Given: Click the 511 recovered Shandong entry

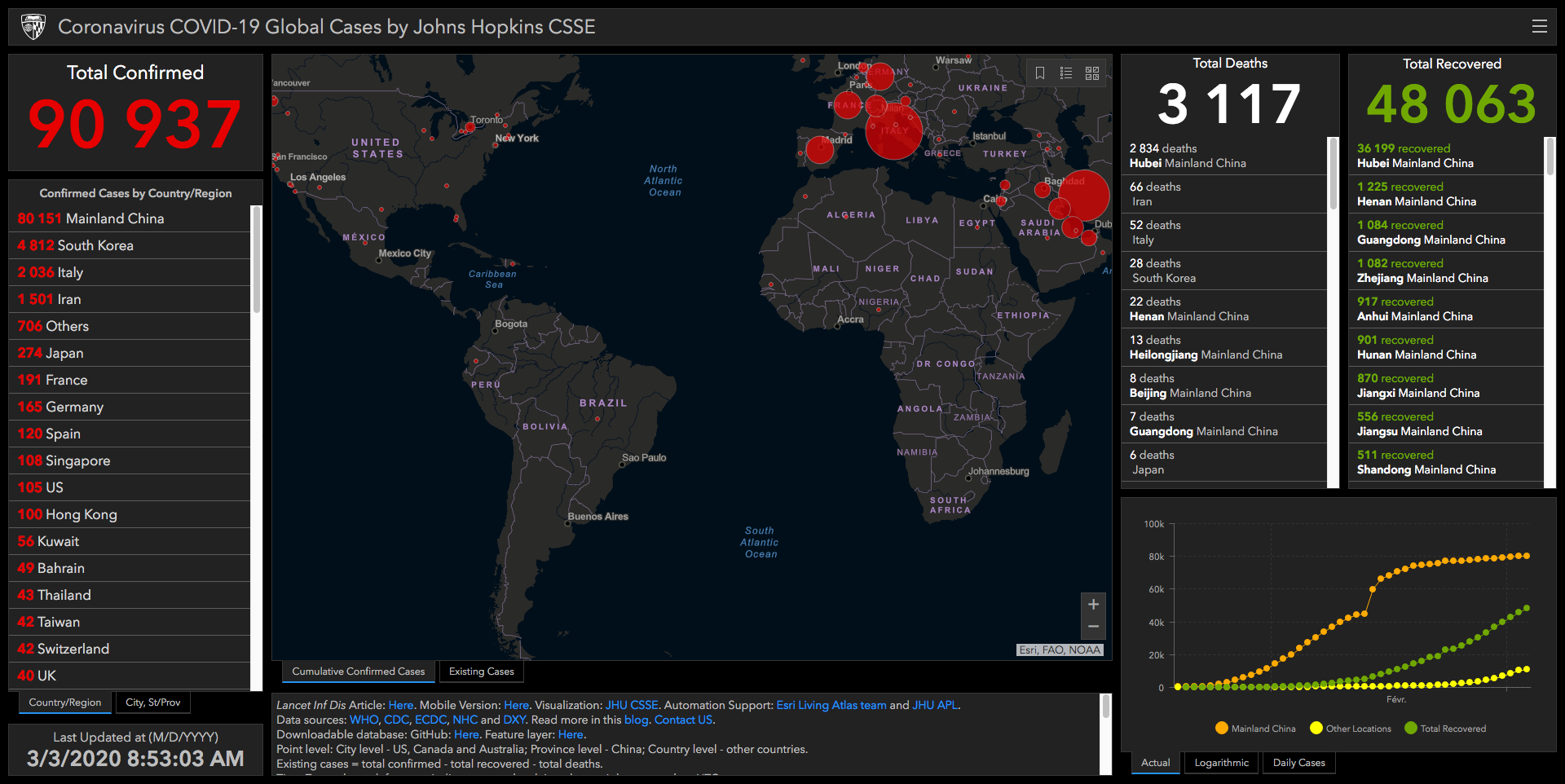Looking at the screenshot, I should point(1447,462).
